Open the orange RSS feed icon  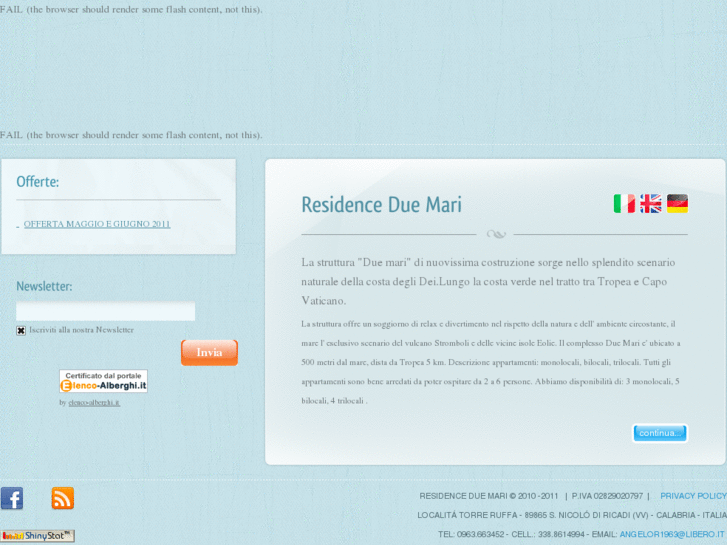point(63,498)
